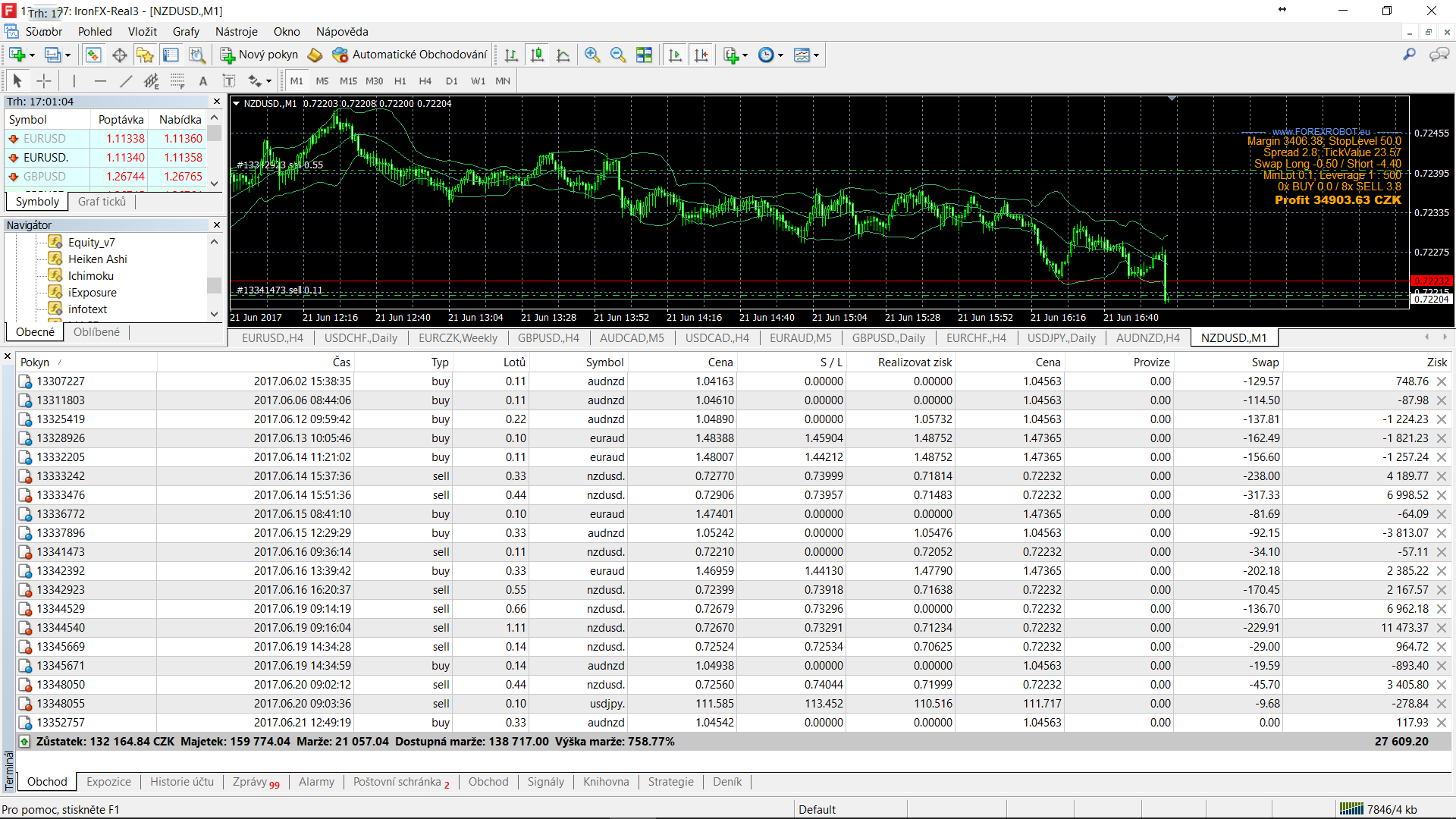The width and height of the screenshot is (1456, 819).
Task: Close order 13333476 with its X
Action: 1442,495
